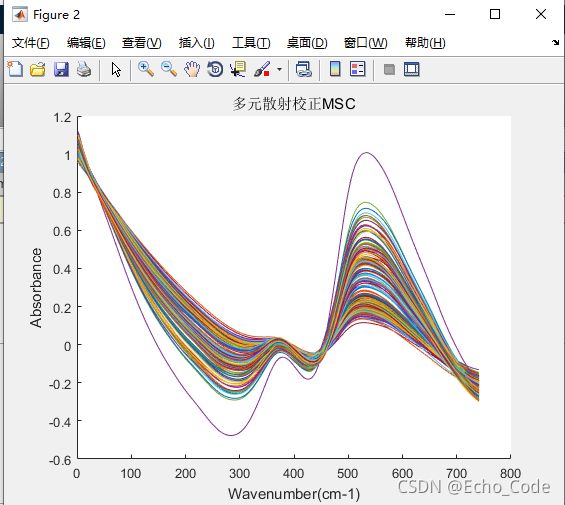Open the 工具(T) menu

click(x=251, y=43)
